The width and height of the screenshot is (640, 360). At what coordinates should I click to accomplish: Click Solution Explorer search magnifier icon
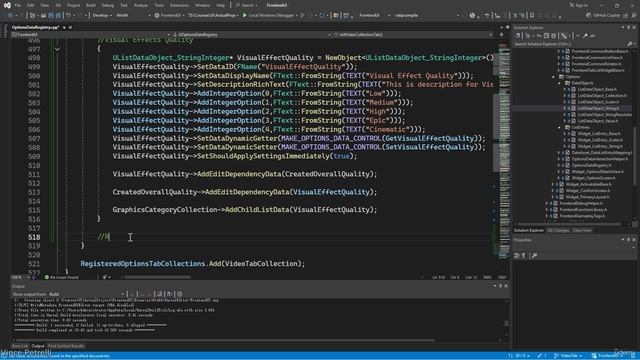(x=630, y=44)
